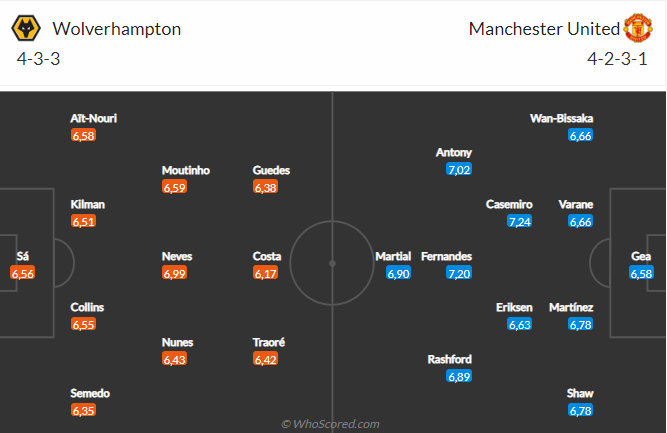Click Fernandes' 7,20 rating badge

pos(459,273)
